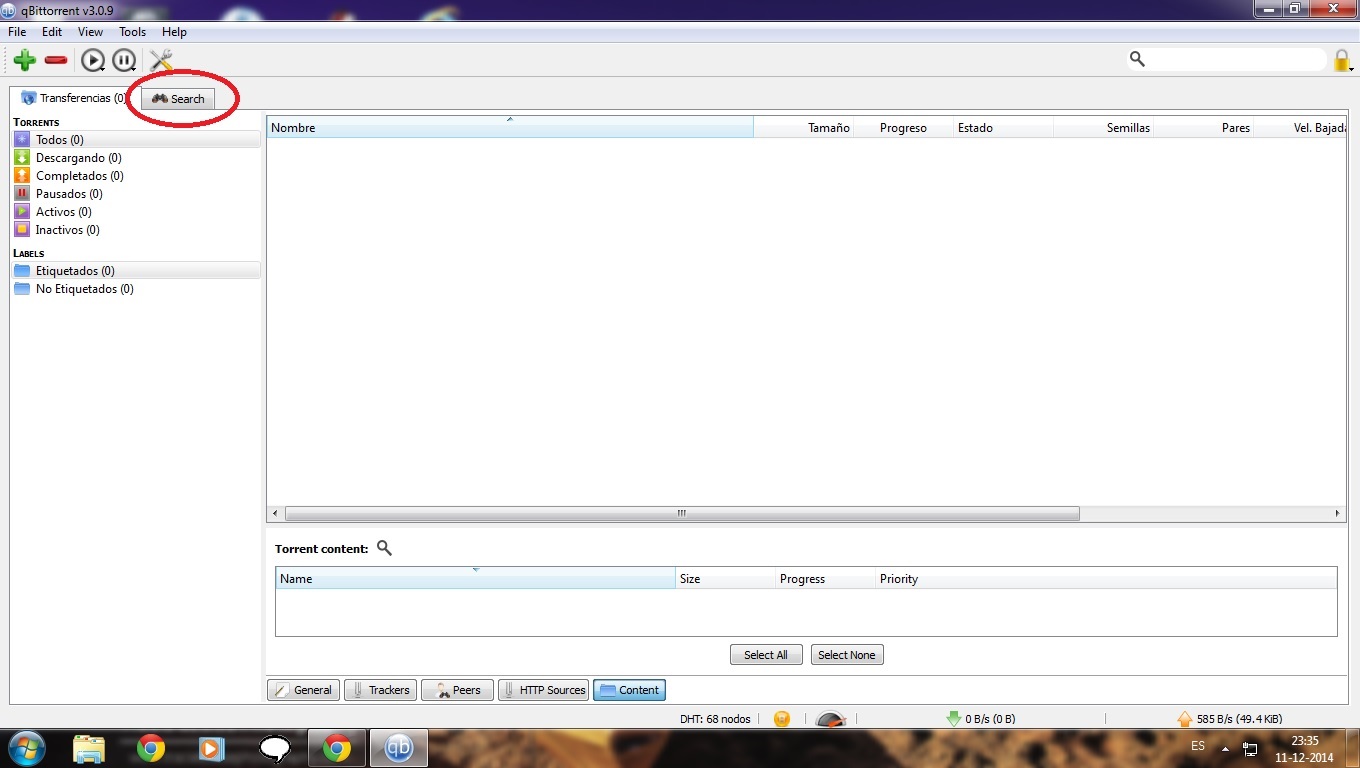Select the No Etiquetados (0) label

(x=136, y=289)
